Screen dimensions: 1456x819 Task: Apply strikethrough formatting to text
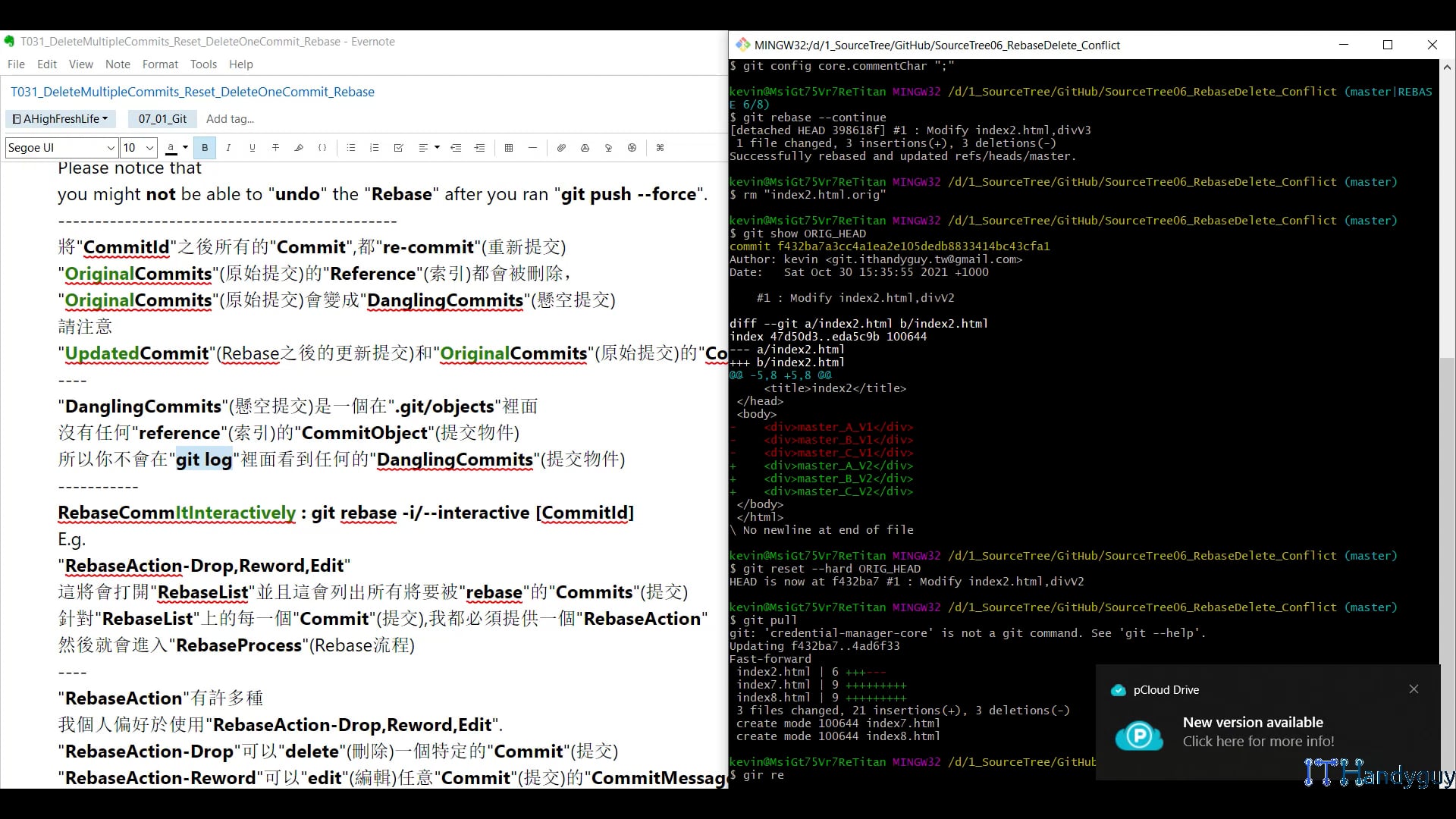tap(275, 147)
